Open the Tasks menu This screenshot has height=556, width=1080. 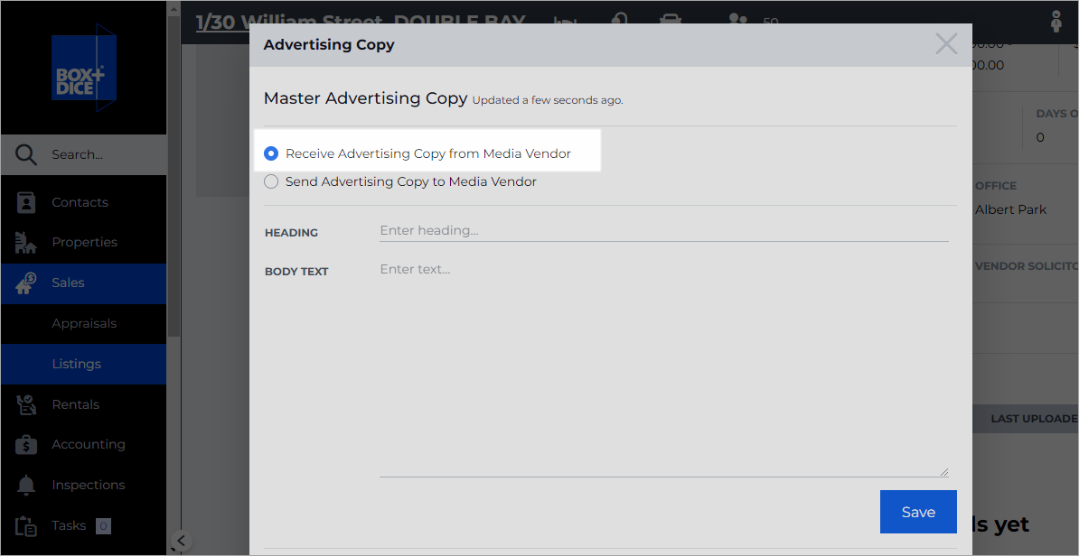(x=83, y=526)
